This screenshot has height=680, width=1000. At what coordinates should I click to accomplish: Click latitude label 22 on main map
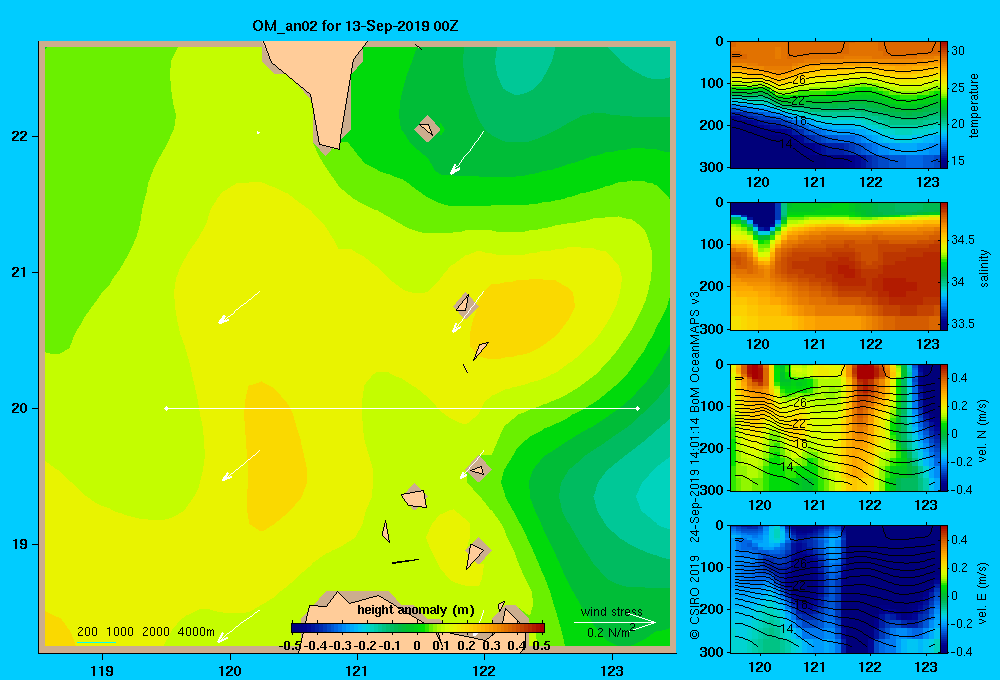tap(20, 137)
